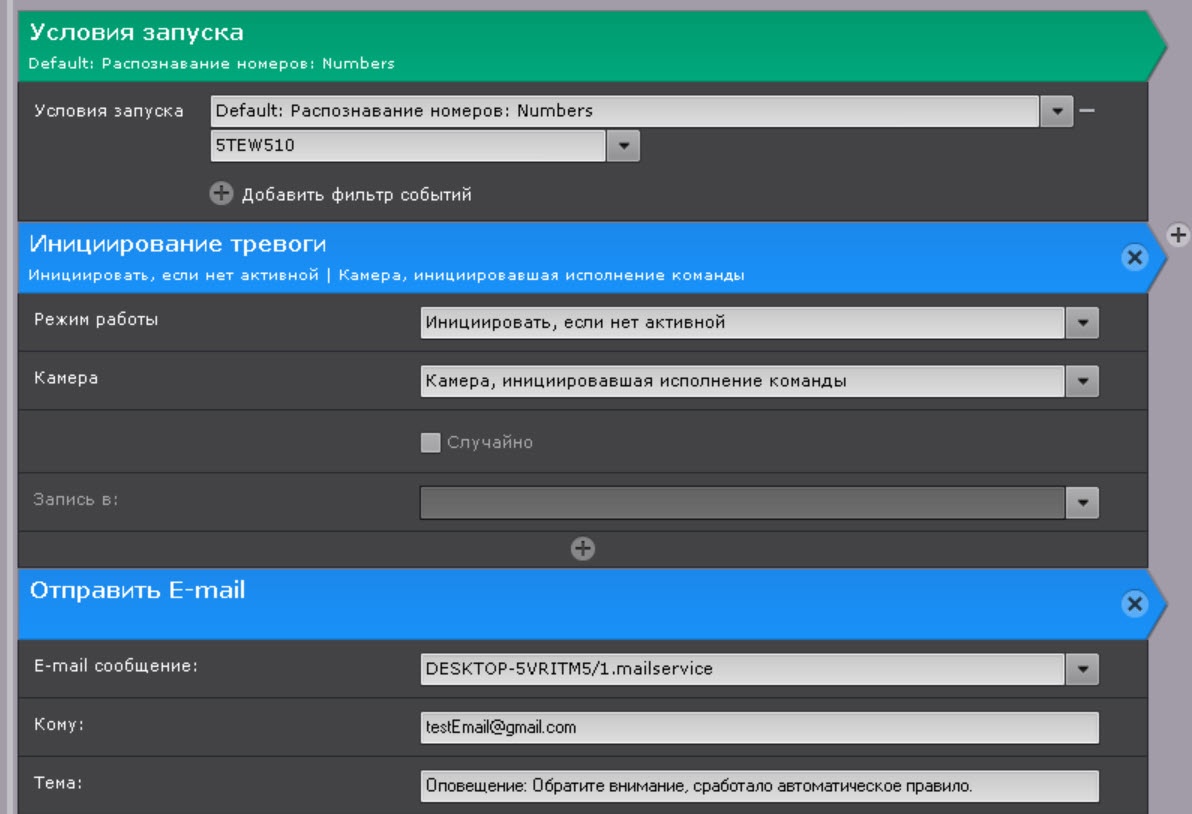Click the Режим работы row label
Screen dimensions: 1192x814
point(96,320)
